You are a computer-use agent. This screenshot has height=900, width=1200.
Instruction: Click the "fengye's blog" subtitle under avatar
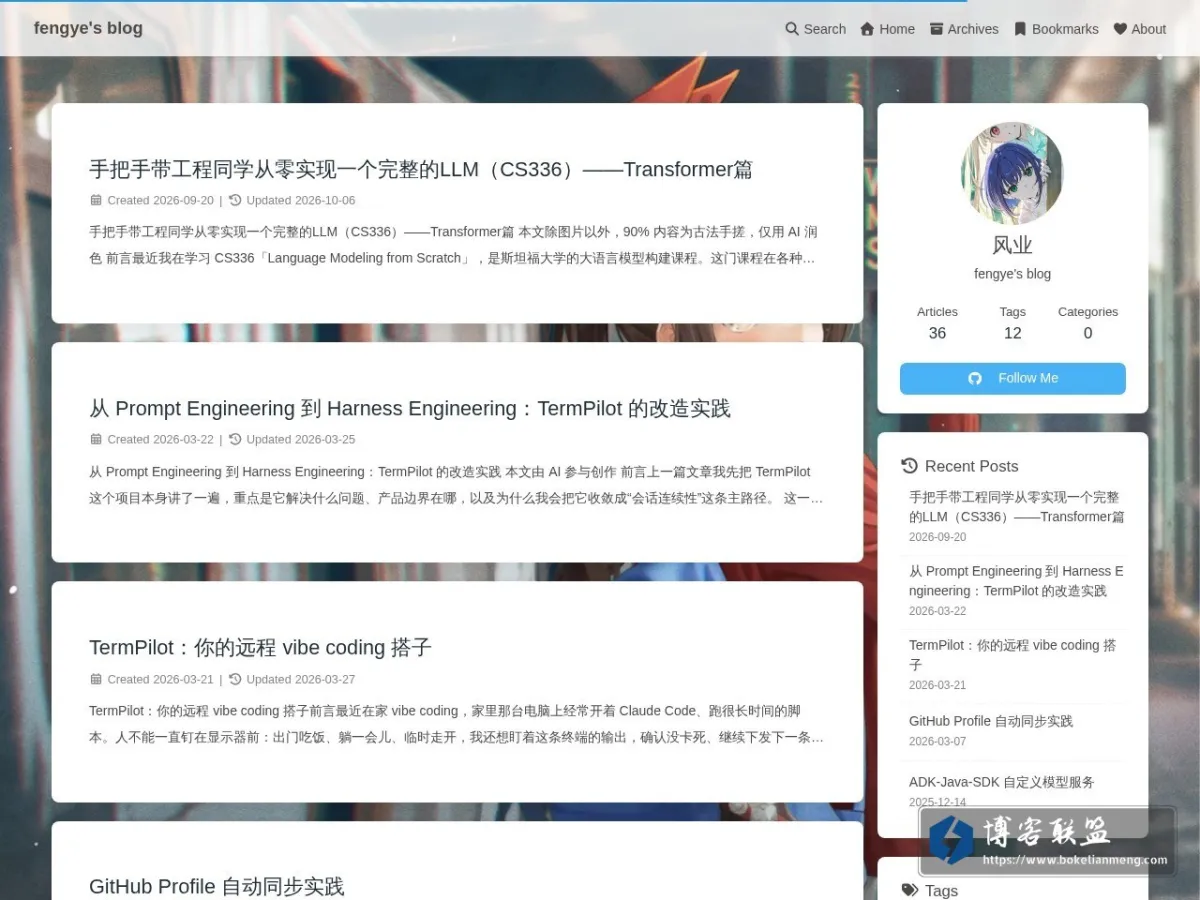[x=1012, y=274]
